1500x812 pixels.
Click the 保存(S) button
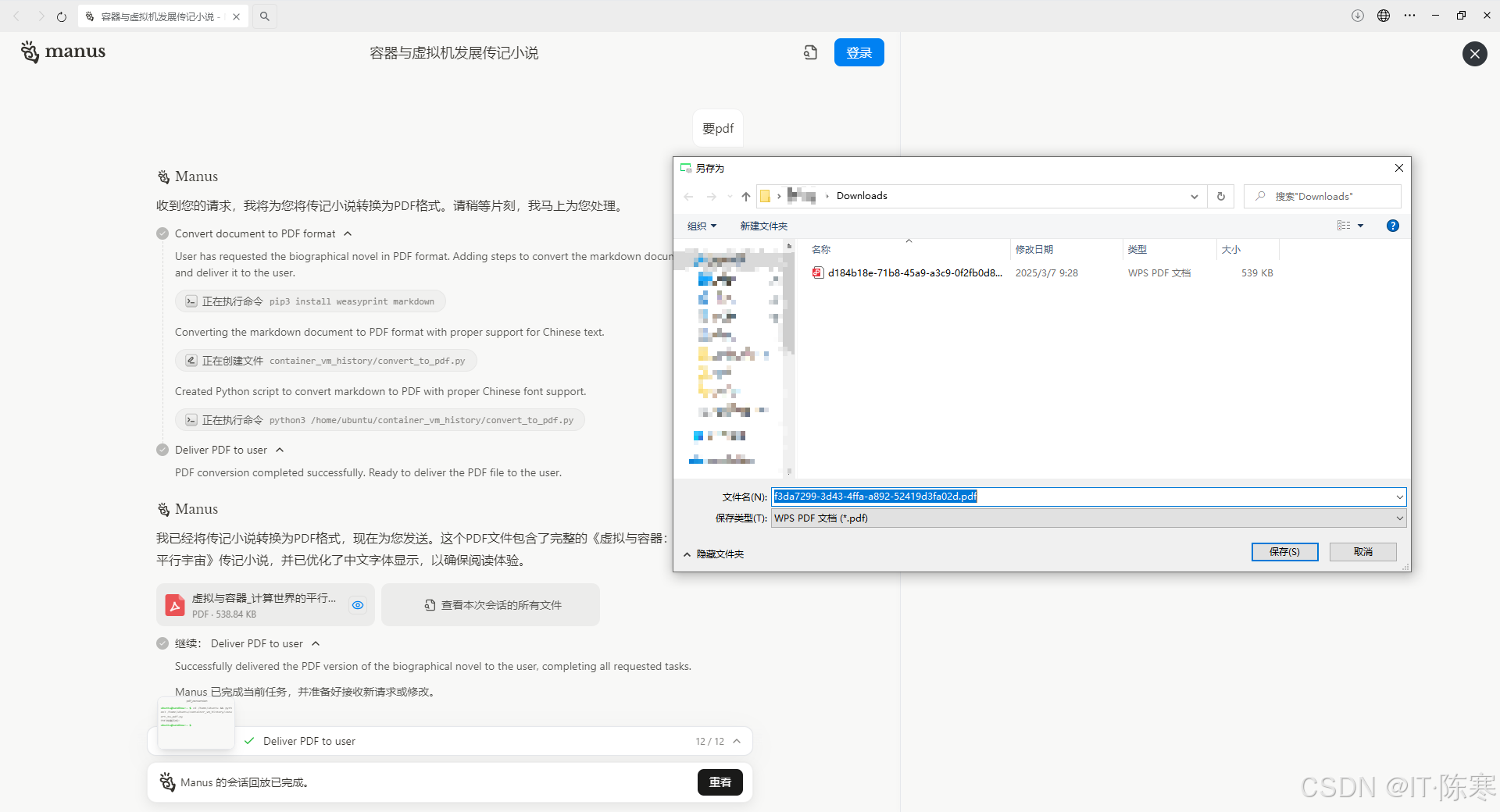point(1284,552)
